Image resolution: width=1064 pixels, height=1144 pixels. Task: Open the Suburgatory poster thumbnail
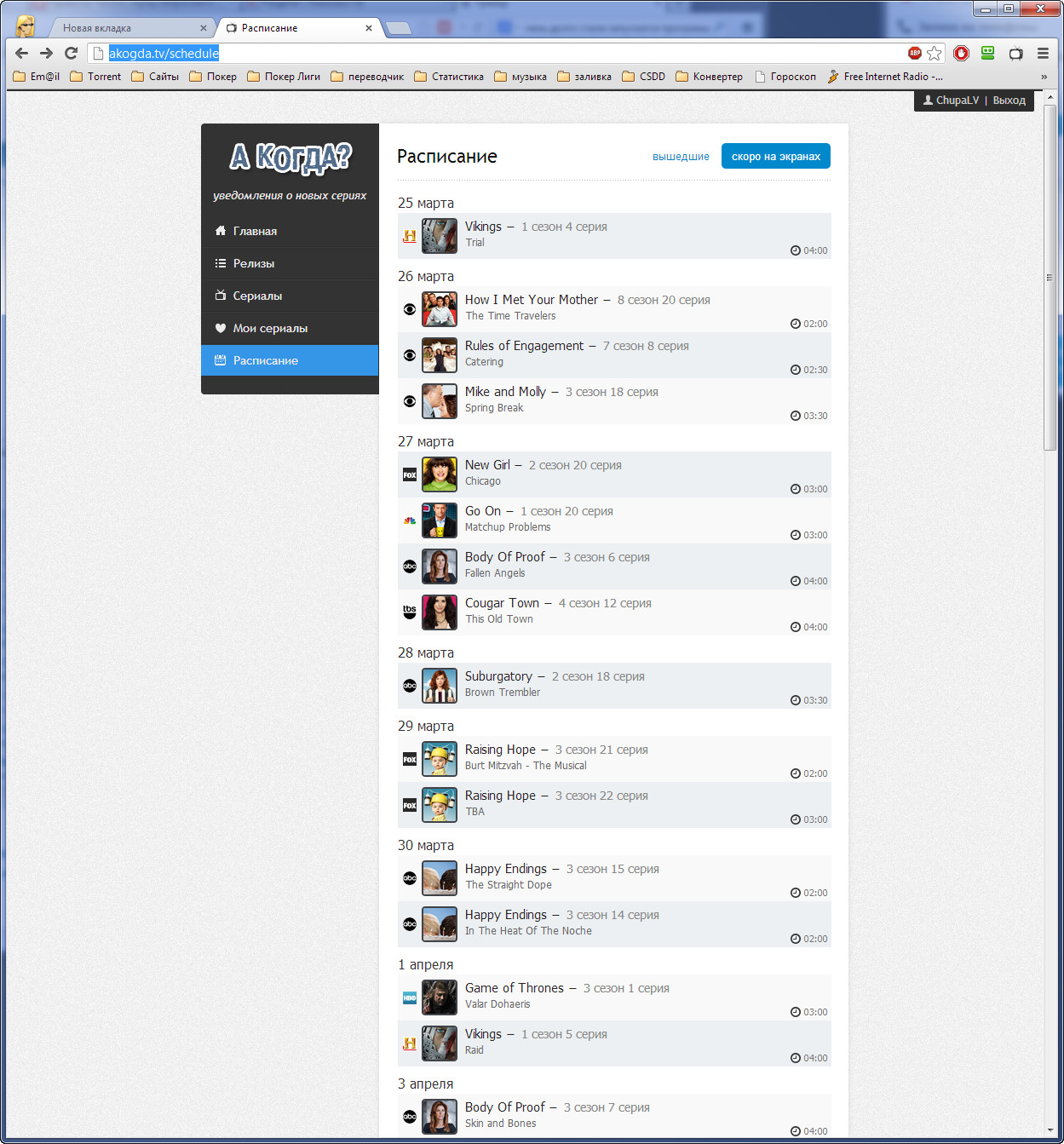tap(440, 686)
